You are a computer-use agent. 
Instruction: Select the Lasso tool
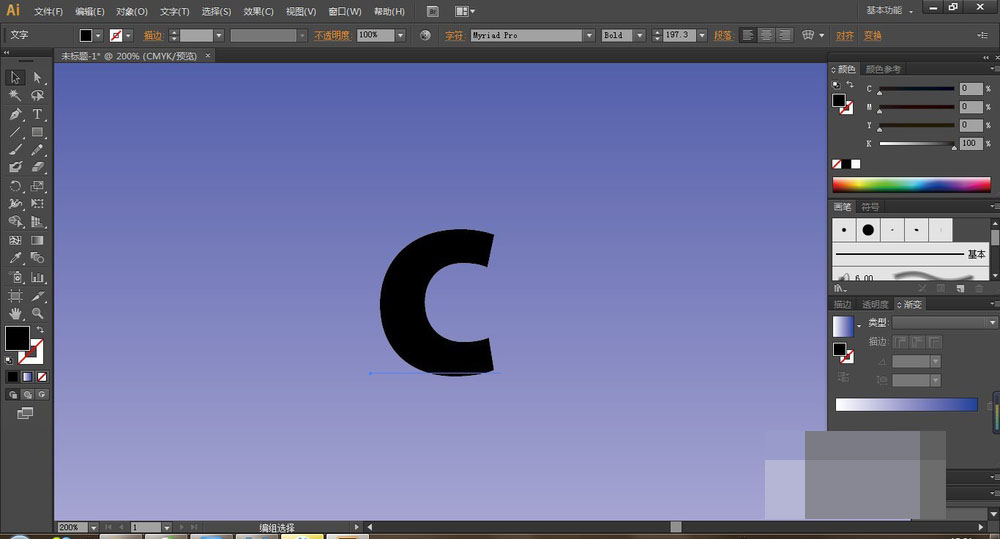tap(37, 96)
